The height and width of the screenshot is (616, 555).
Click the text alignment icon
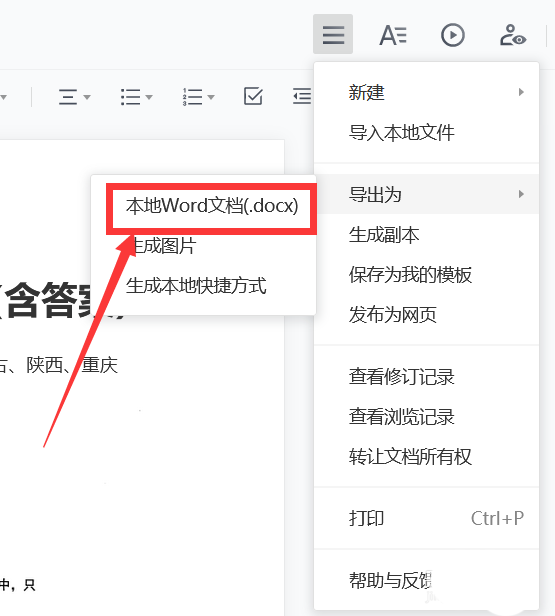tap(68, 97)
